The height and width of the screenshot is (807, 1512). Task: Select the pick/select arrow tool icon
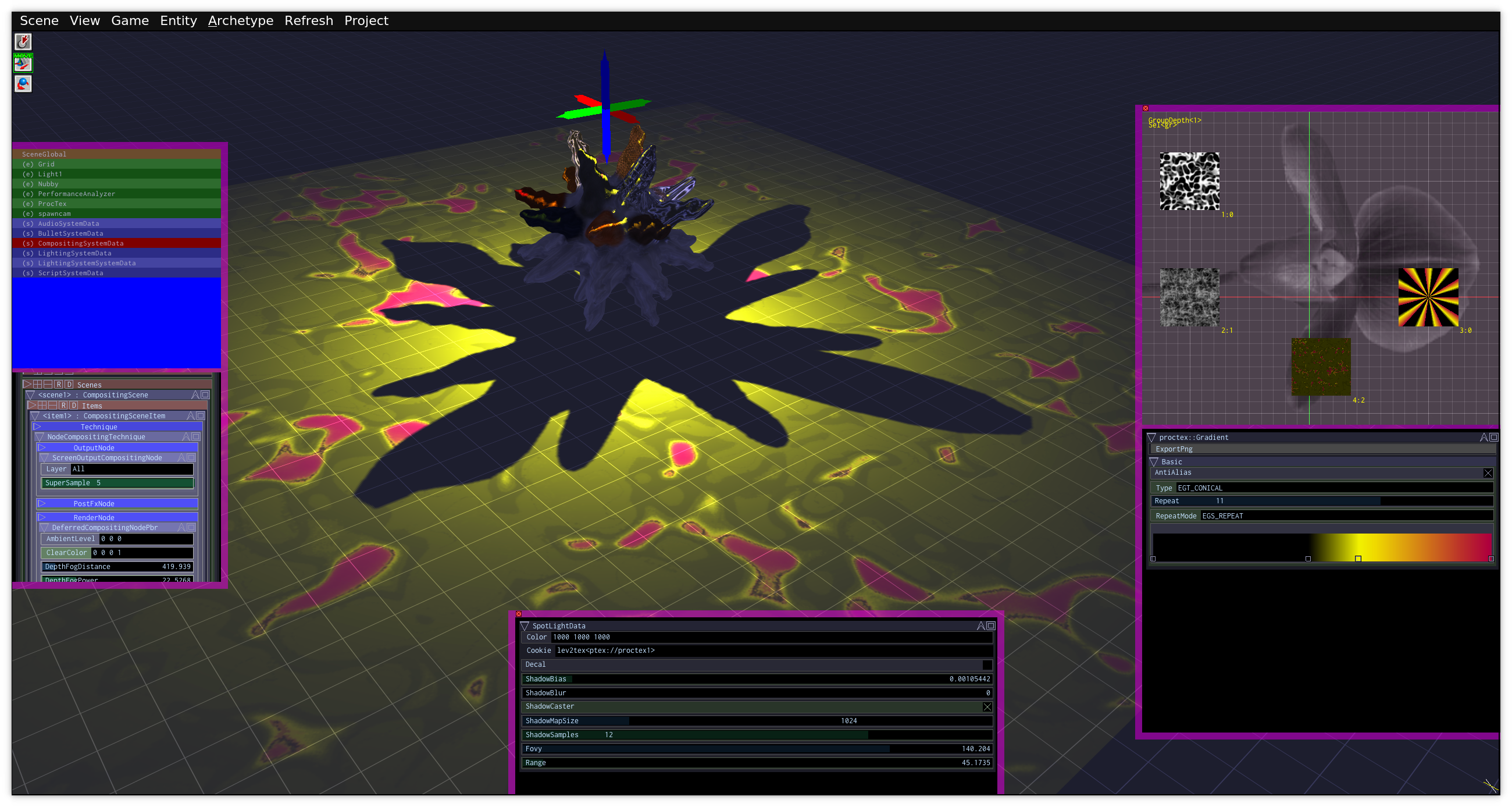pyautogui.click(x=23, y=42)
